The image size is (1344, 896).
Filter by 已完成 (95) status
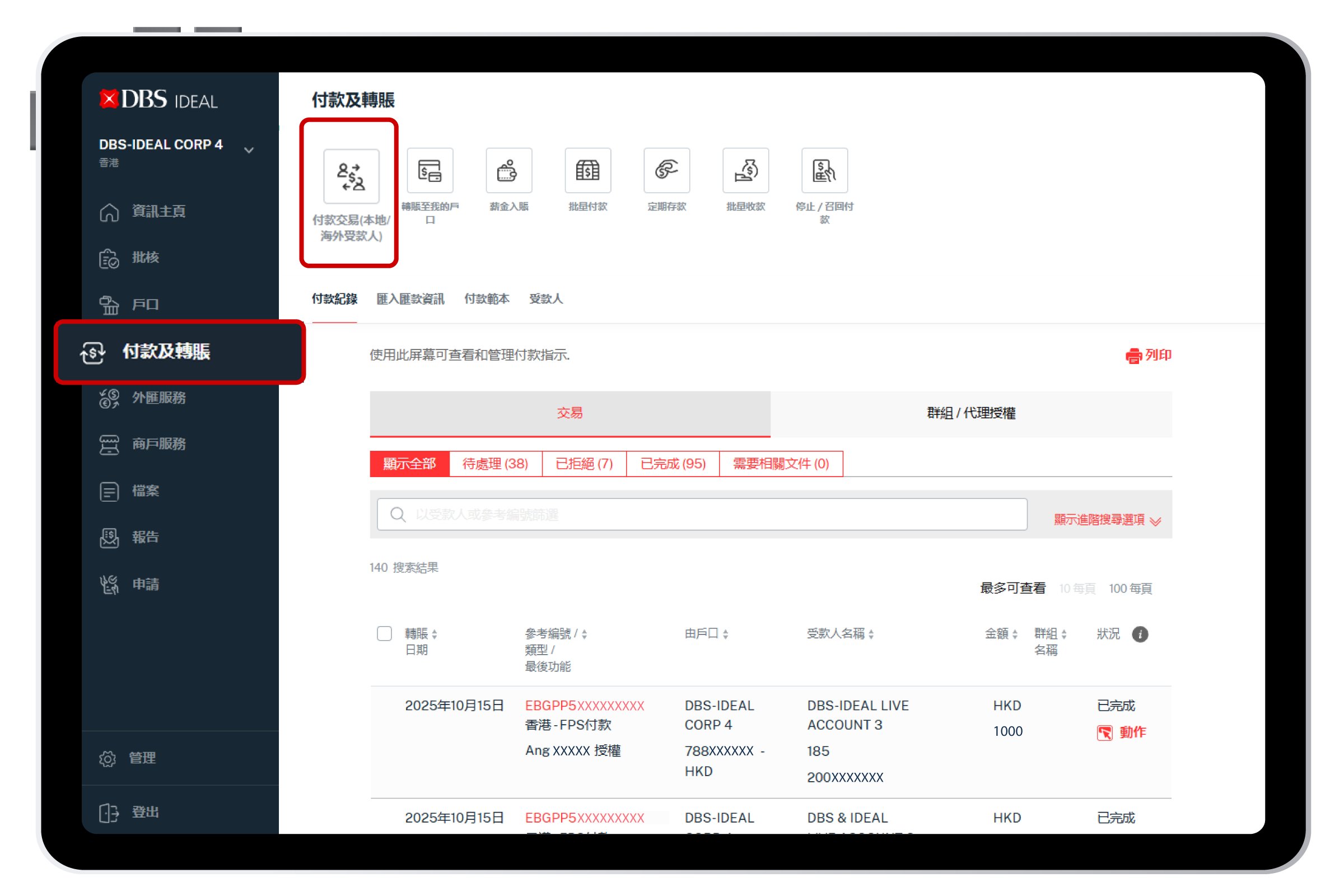point(673,464)
